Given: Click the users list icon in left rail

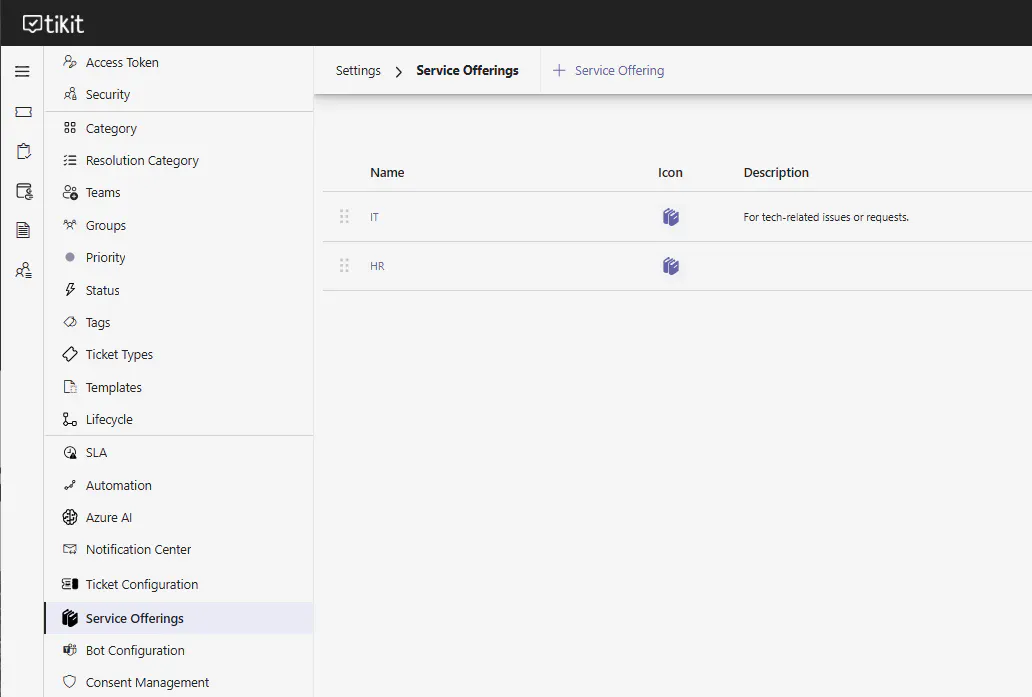Looking at the screenshot, I should point(23,270).
